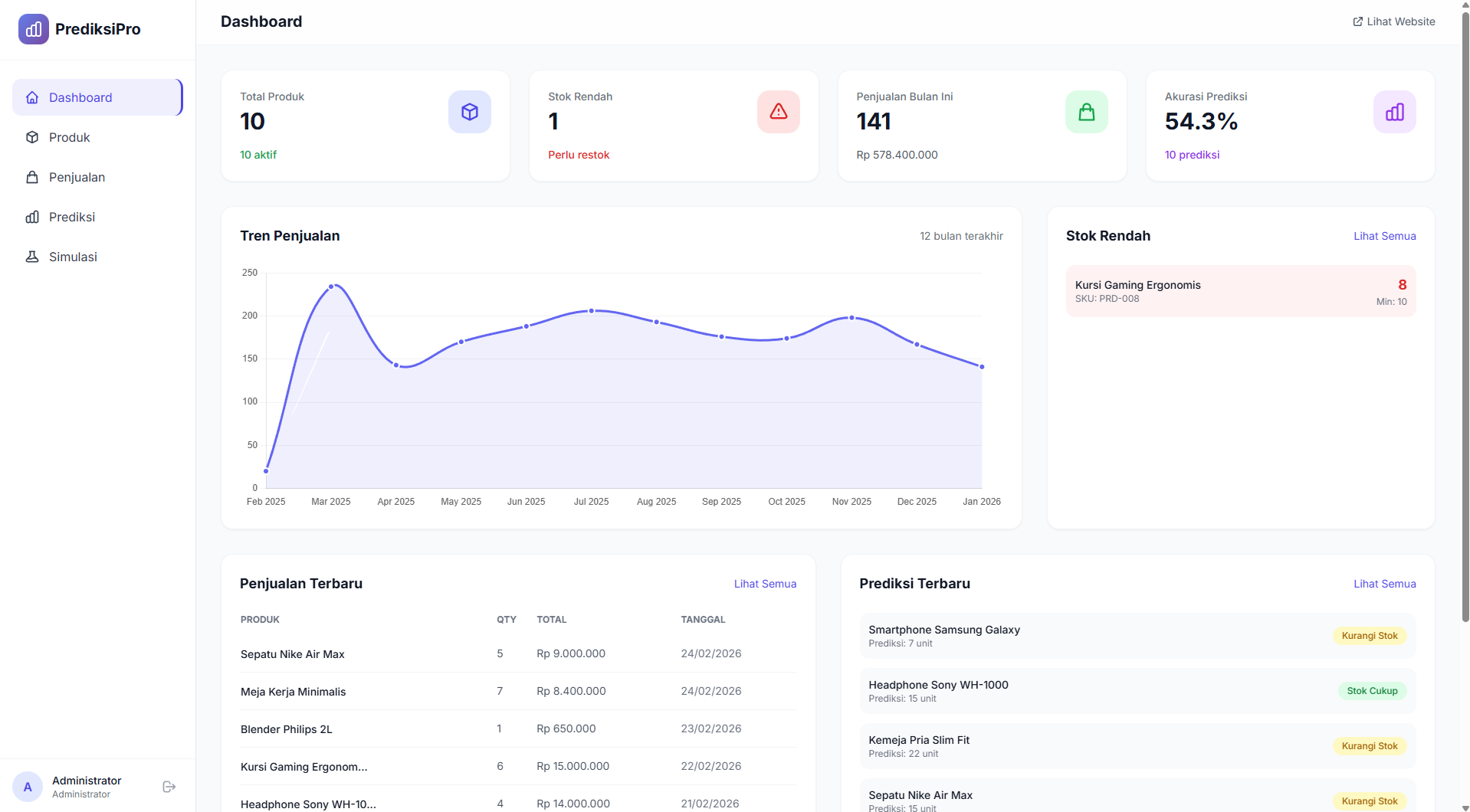Select Simulasi in the sidebar
The image size is (1470, 812).
click(x=73, y=257)
